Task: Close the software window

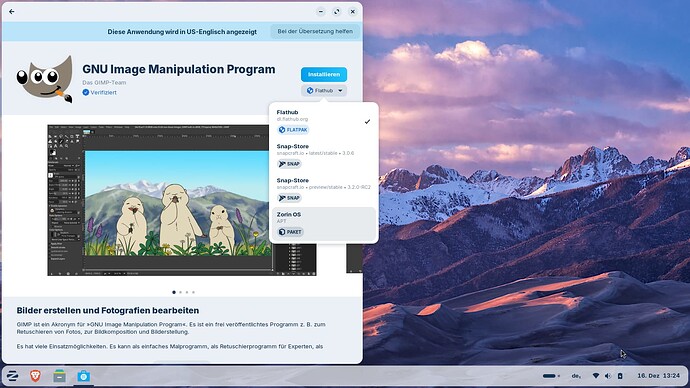Action: click(x=352, y=12)
